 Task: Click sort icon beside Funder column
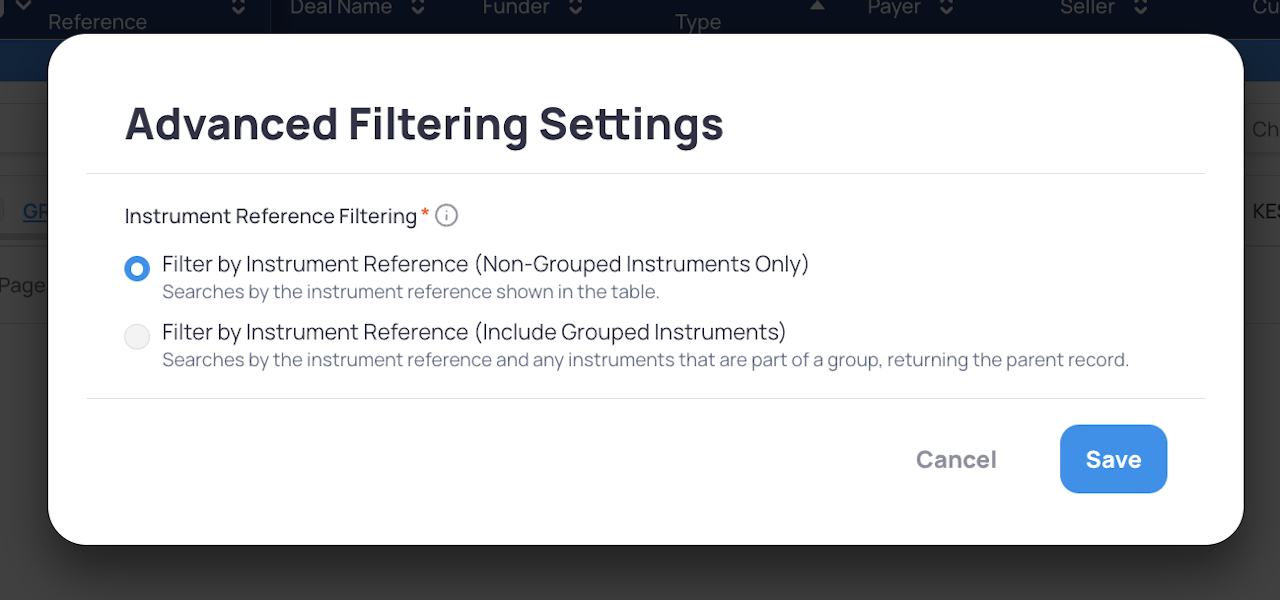[575, 8]
